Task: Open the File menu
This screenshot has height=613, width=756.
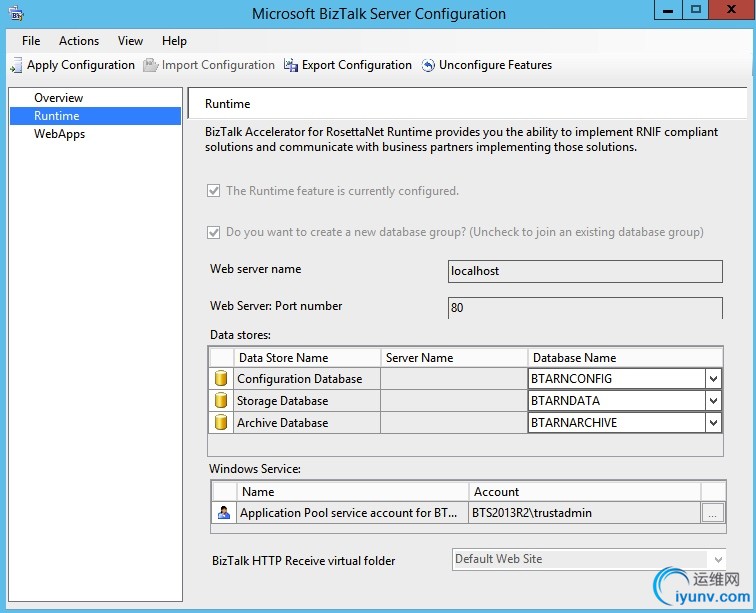Action: pyautogui.click(x=31, y=41)
